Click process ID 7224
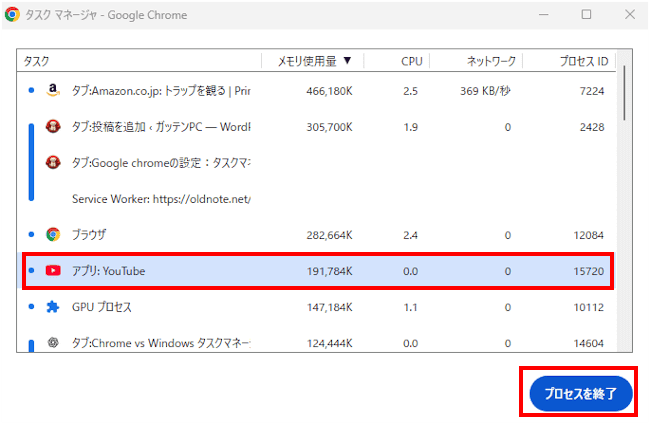This screenshot has width=650, height=424. (x=592, y=91)
